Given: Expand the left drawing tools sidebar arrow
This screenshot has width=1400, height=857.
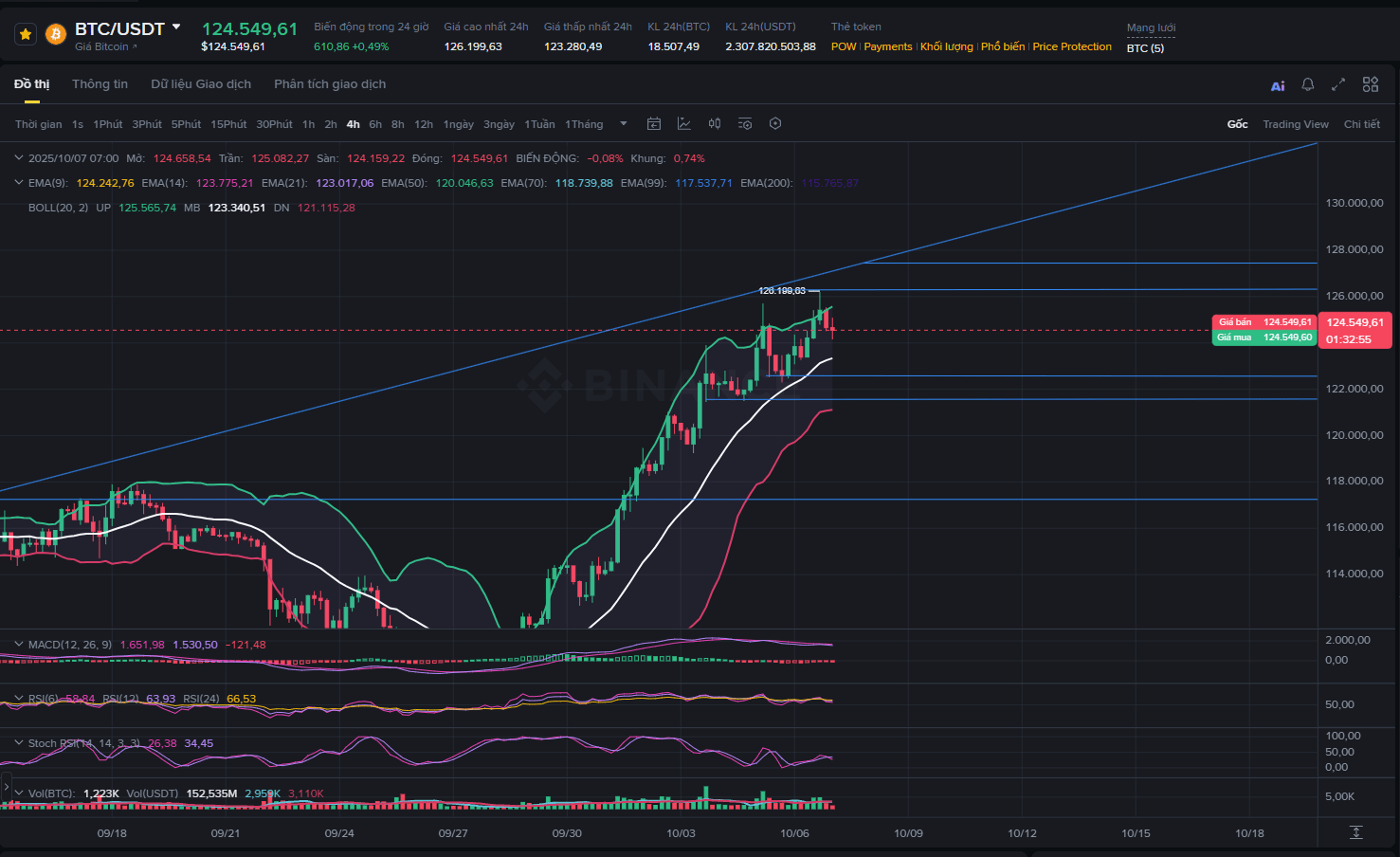Looking at the screenshot, I should pos(6,787).
